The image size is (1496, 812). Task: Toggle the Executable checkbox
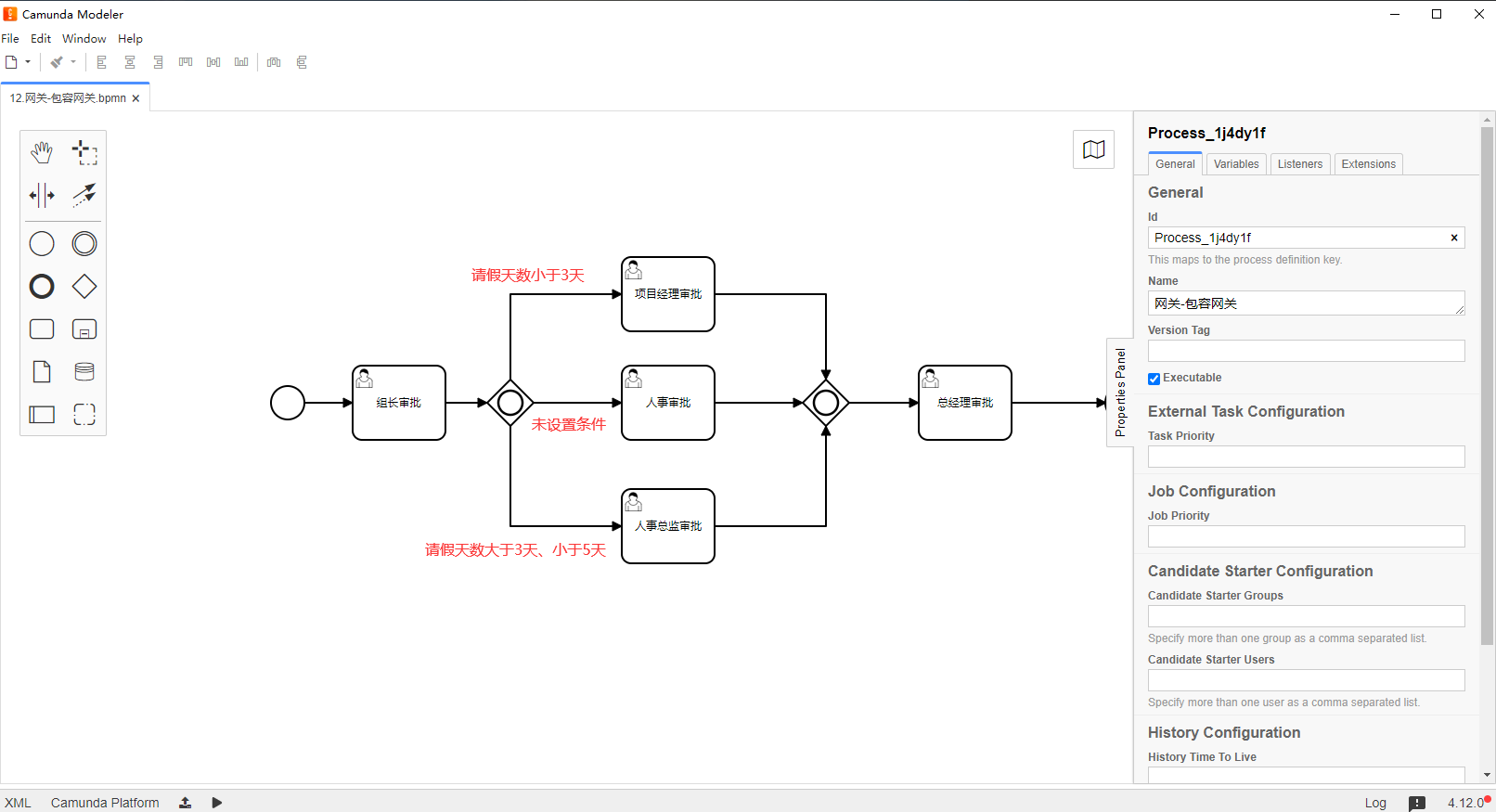coord(1154,379)
